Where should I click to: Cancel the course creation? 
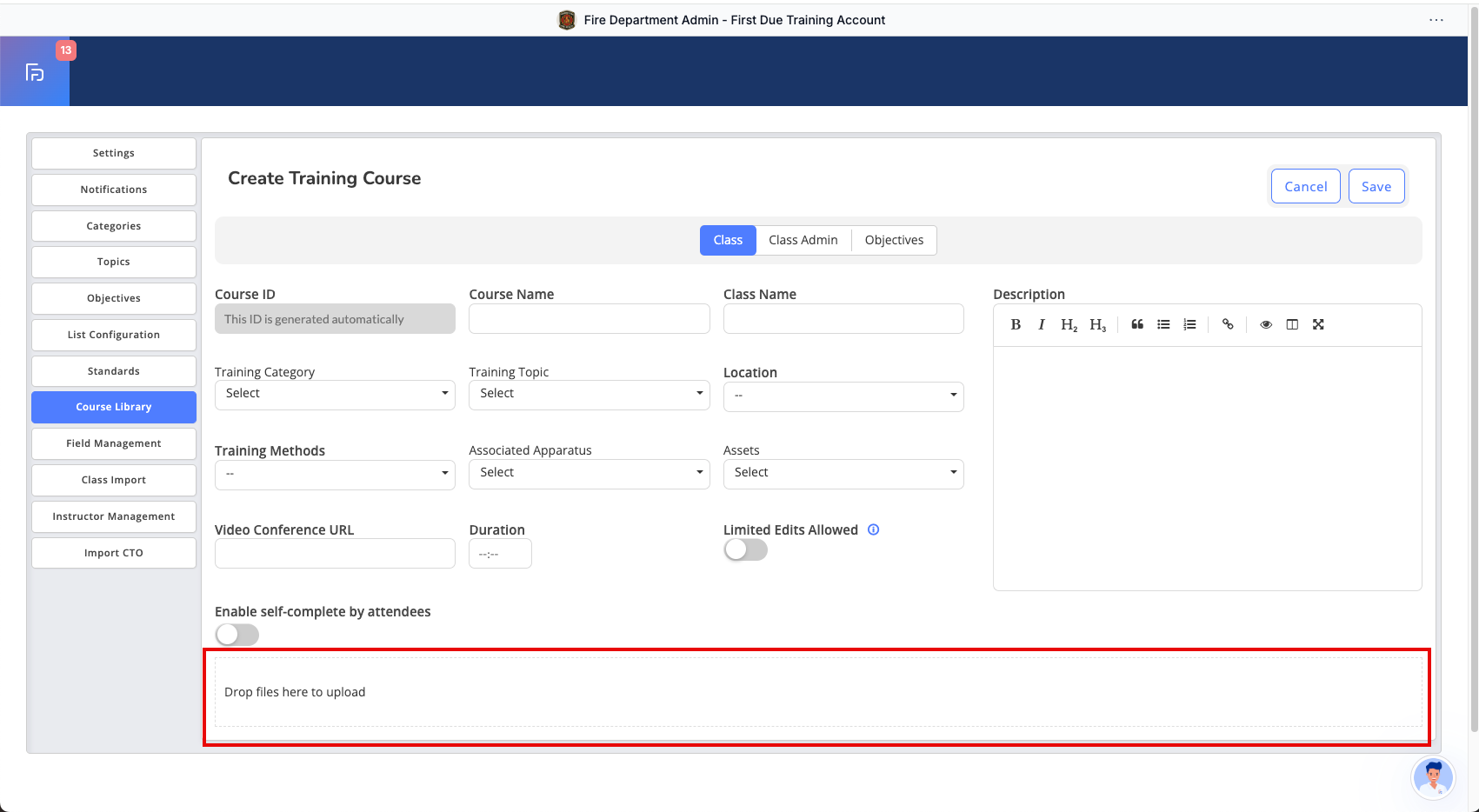[x=1305, y=186]
